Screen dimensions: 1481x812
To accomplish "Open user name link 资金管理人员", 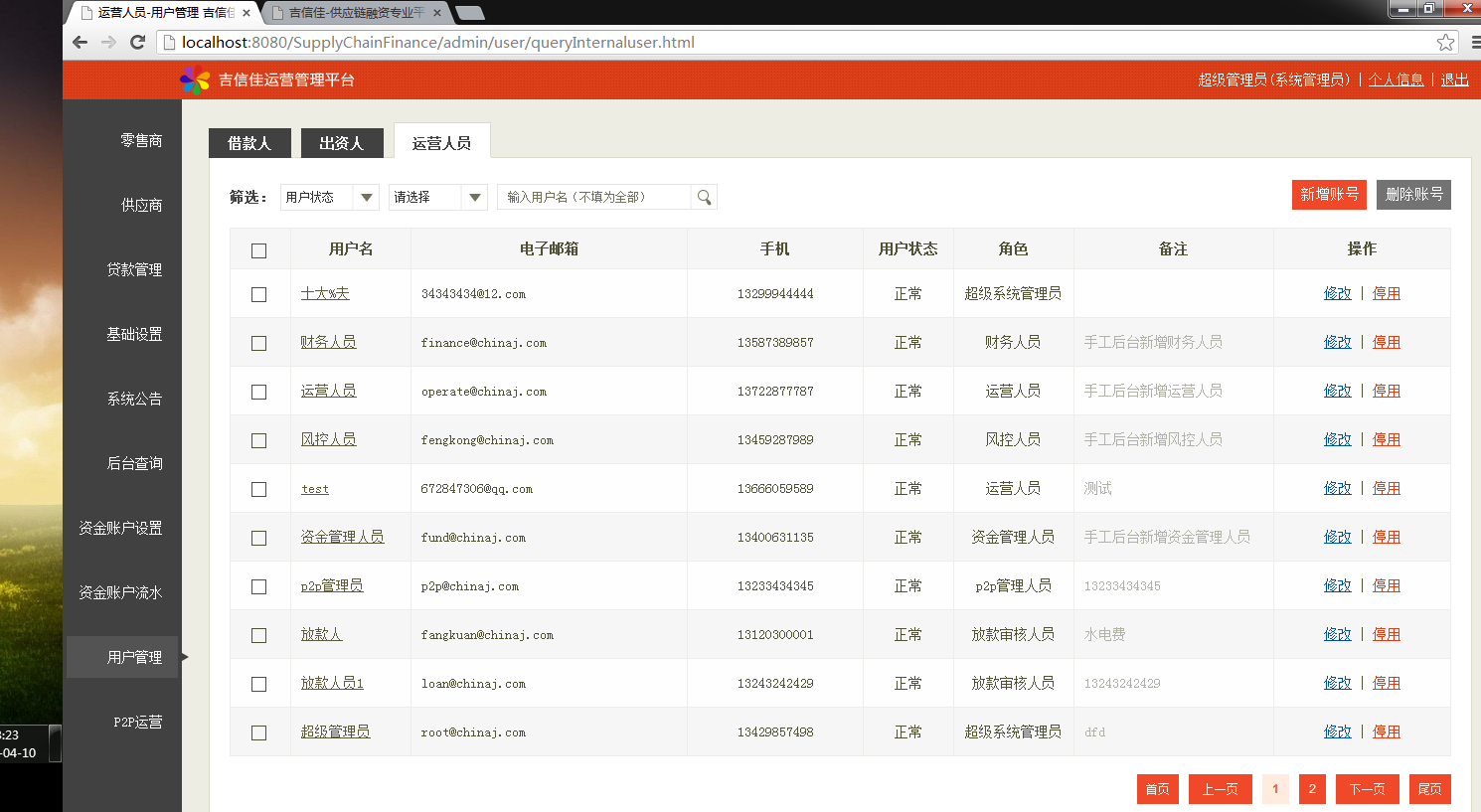I will tap(342, 537).
